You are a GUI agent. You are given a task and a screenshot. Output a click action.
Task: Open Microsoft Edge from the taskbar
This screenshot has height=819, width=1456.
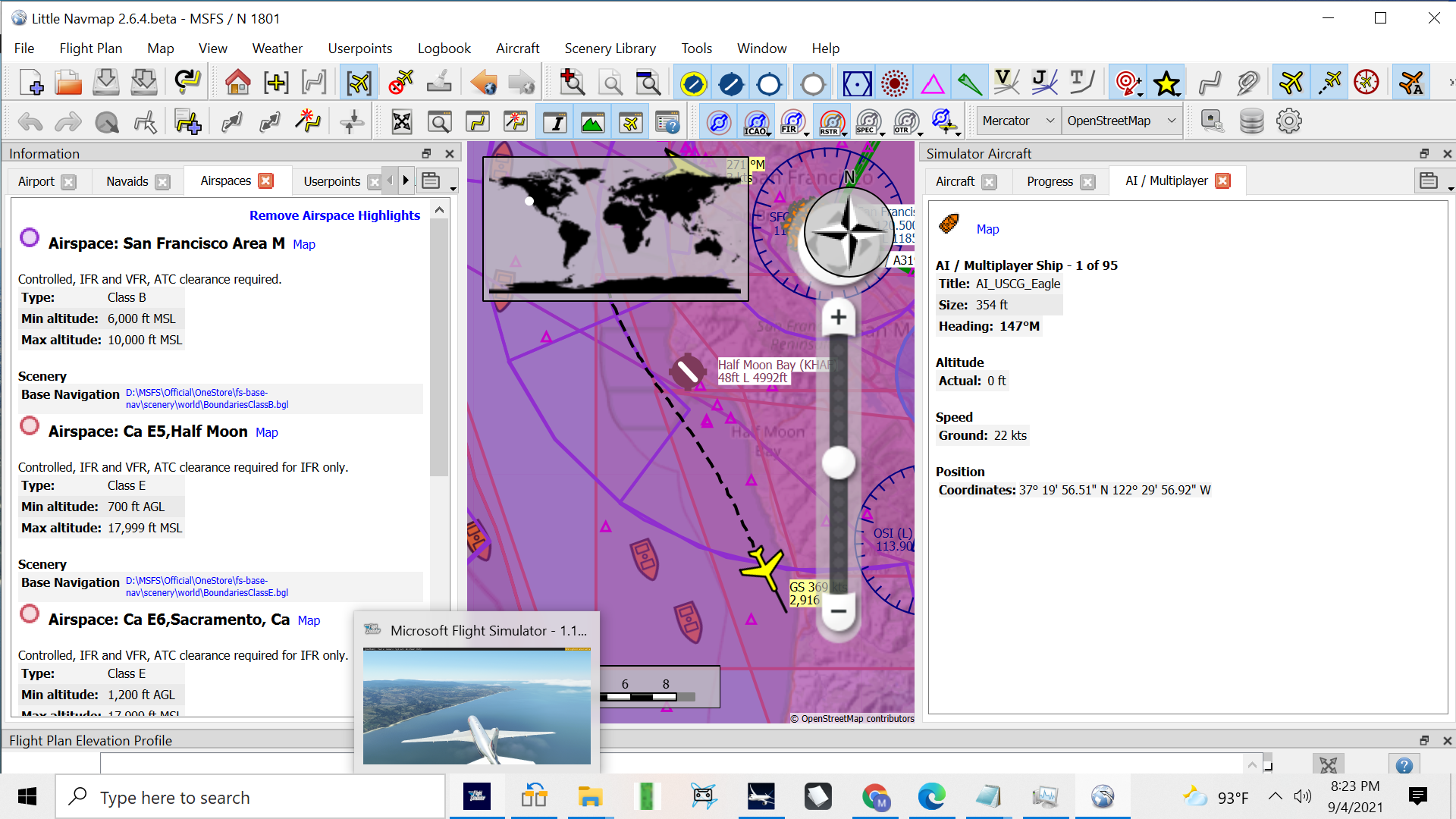931,797
